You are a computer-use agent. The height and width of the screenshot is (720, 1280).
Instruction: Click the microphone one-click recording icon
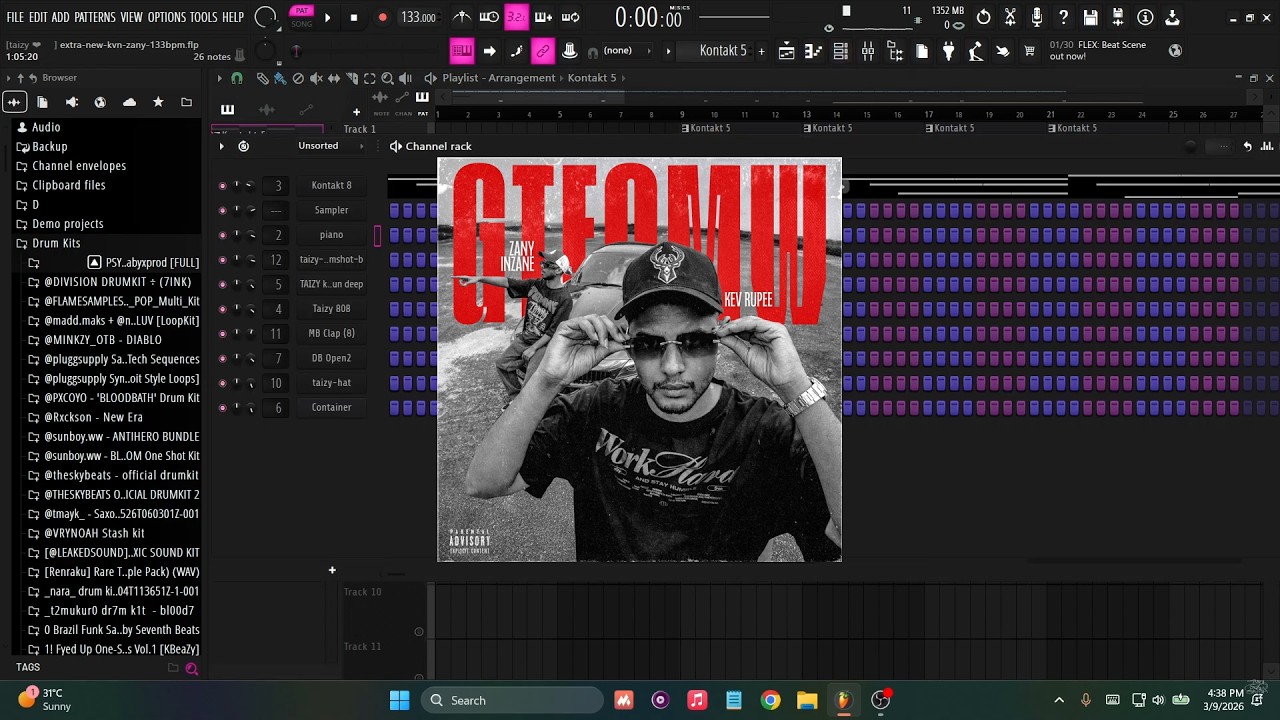coord(1037,17)
